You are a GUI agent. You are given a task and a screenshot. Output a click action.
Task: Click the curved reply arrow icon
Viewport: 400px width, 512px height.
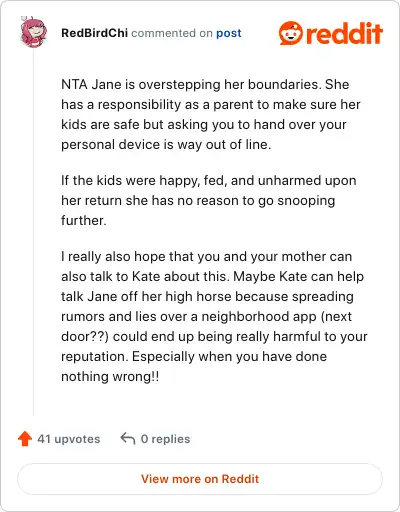(x=128, y=439)
